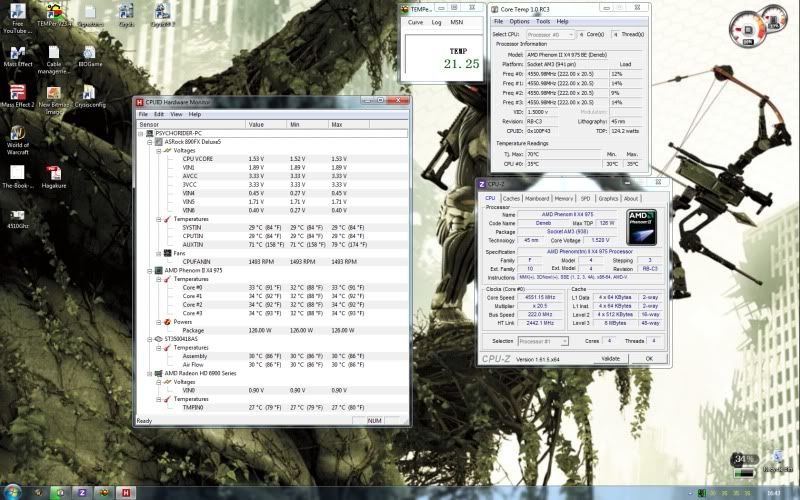This screenshot has width=800, height=500.
Task: Click the Value column header in HWMonitor
Action: click(266, 124)
